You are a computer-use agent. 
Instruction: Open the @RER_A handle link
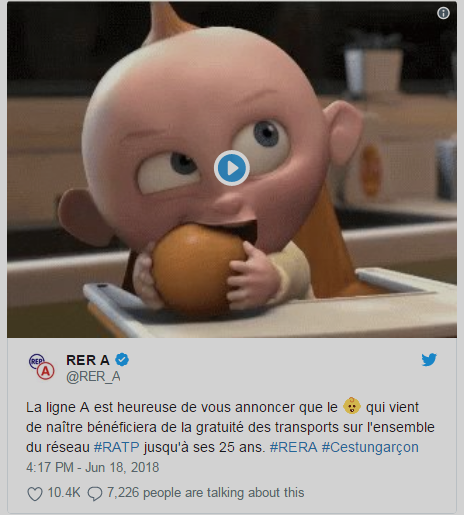pyautogui.click(x=93, y=377)
